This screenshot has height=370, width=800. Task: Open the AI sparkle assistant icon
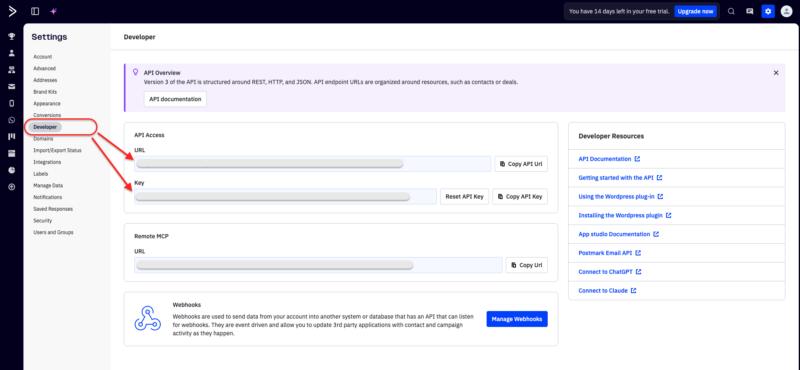[53, 11]
